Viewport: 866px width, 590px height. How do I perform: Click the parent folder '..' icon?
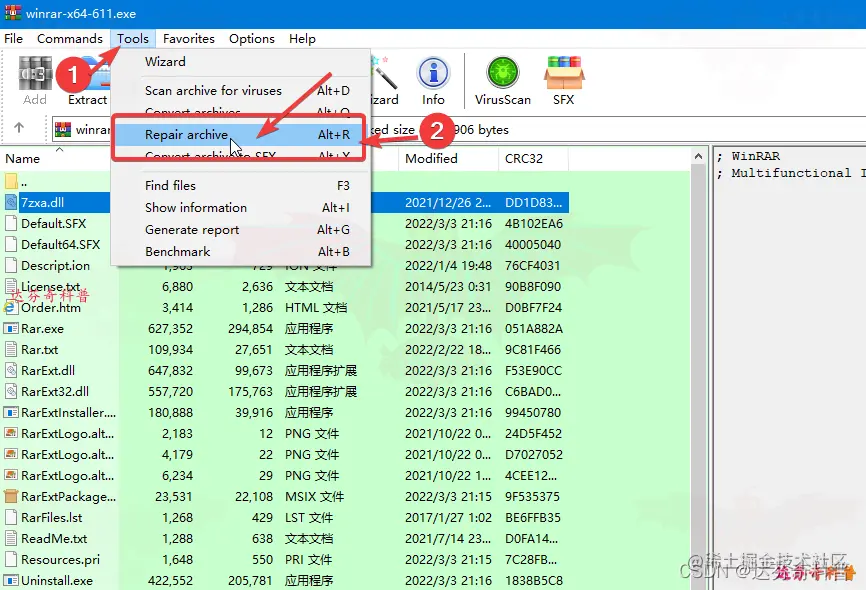11,181
